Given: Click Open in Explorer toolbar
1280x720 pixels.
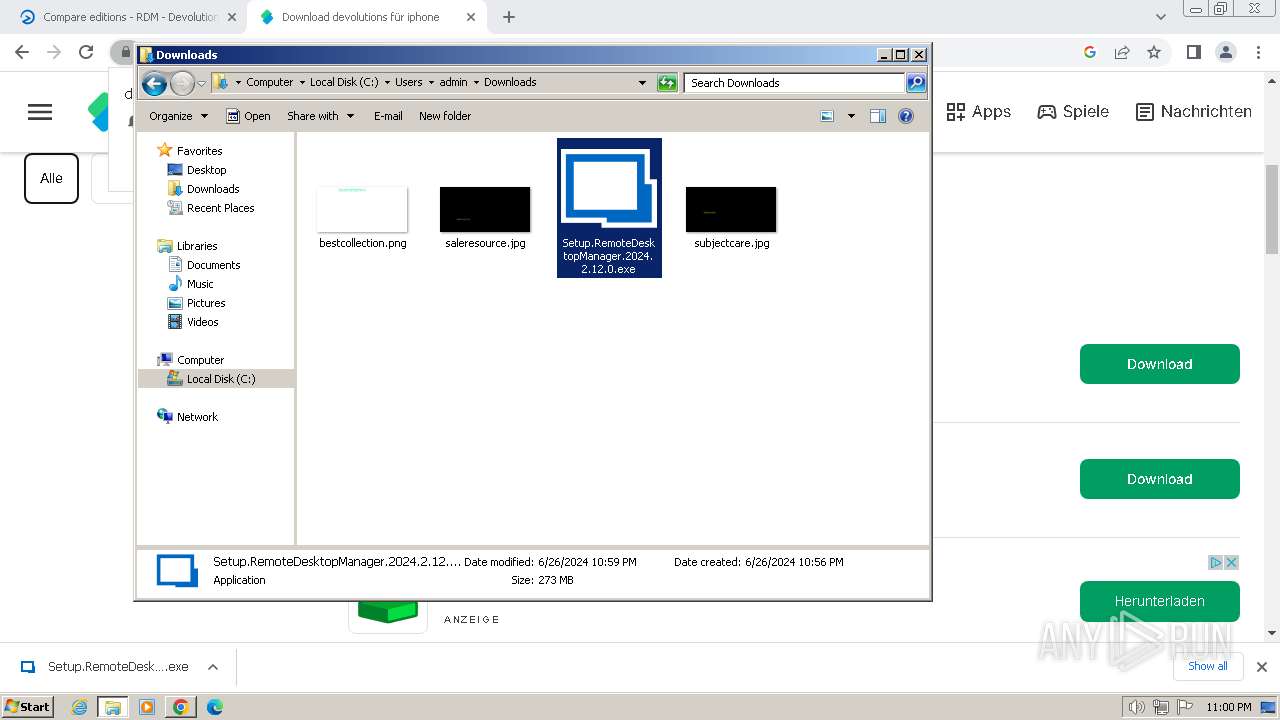Looking at the screenshot, I should click(x=248, y=116).
